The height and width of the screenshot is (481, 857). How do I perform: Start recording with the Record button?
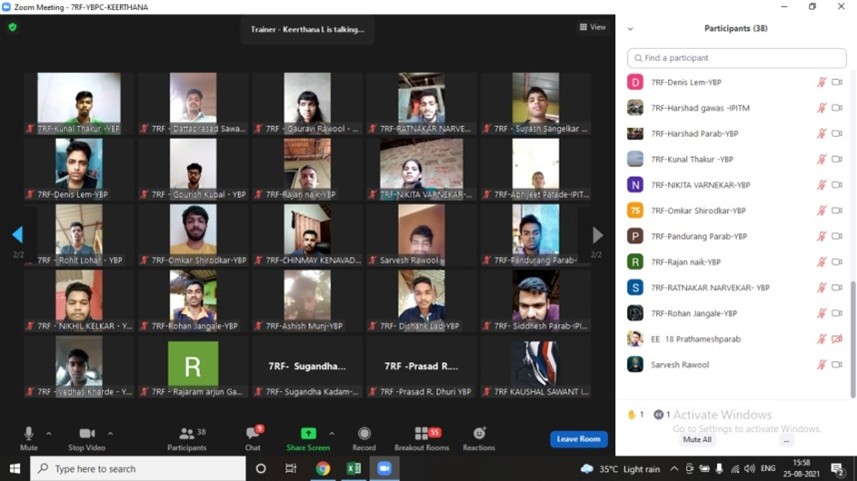[x=364, y=434]
